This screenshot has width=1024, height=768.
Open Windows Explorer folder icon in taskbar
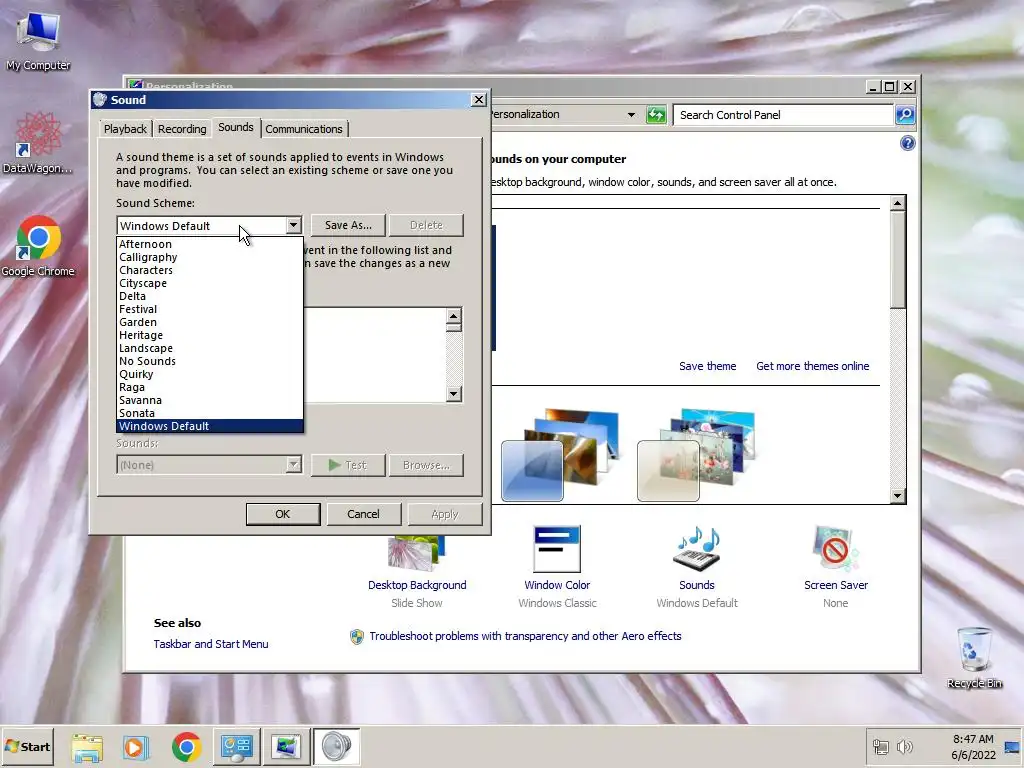(87, 746)
